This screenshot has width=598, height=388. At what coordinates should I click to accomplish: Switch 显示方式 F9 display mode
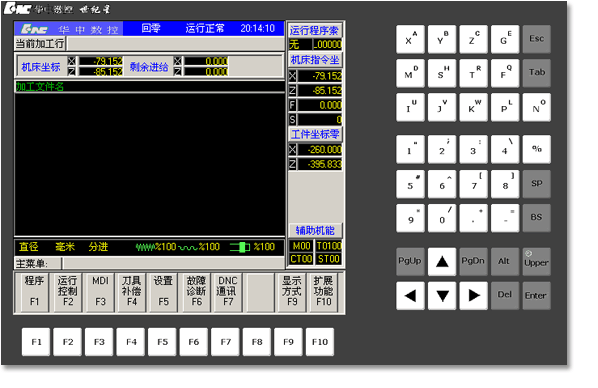[x=292, y=292]
